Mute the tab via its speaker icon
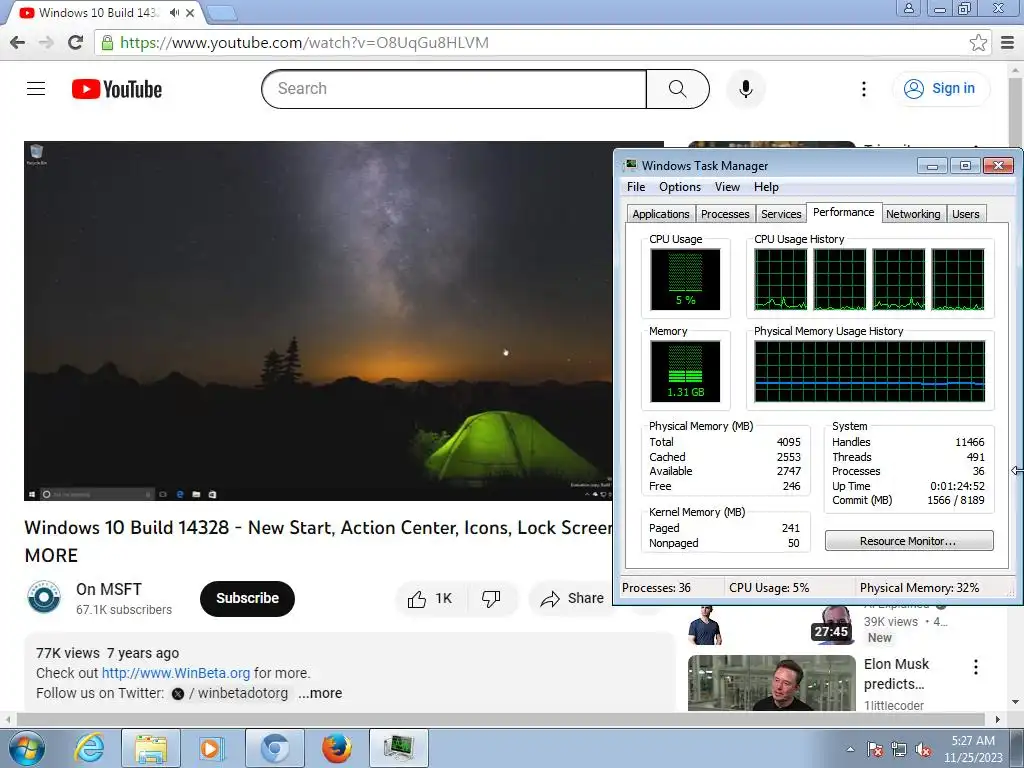 point(174,12)
